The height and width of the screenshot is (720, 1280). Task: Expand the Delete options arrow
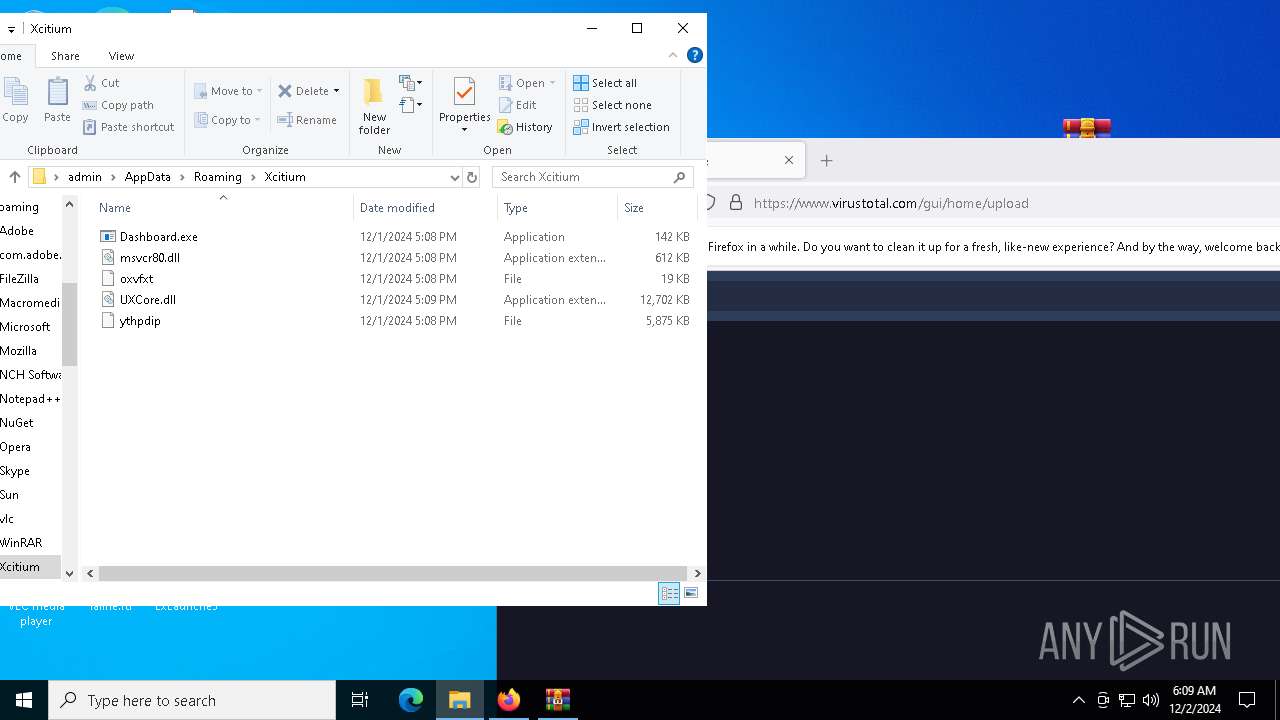[337, 91]
